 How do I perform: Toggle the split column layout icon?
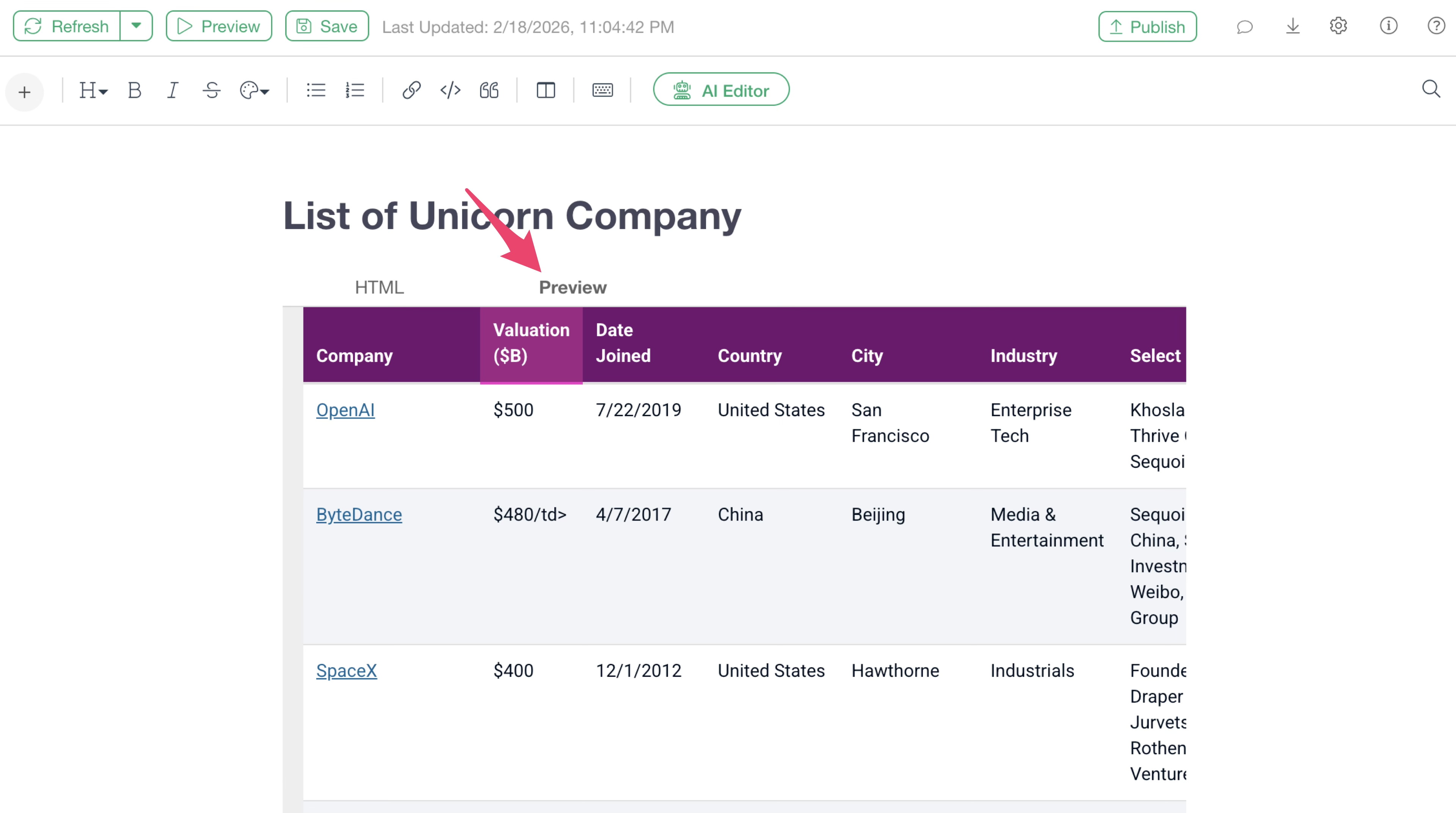pyautogui.click(x=546, y=91)
